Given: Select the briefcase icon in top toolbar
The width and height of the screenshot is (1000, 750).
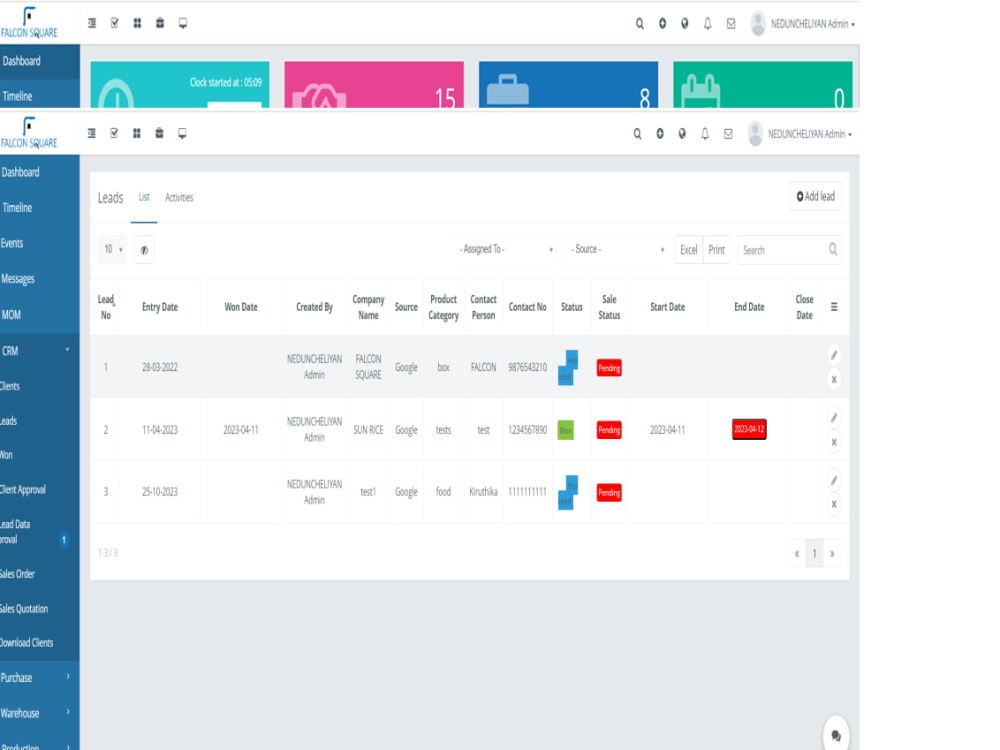Looking at the screenshot, I should click(159, 133).
